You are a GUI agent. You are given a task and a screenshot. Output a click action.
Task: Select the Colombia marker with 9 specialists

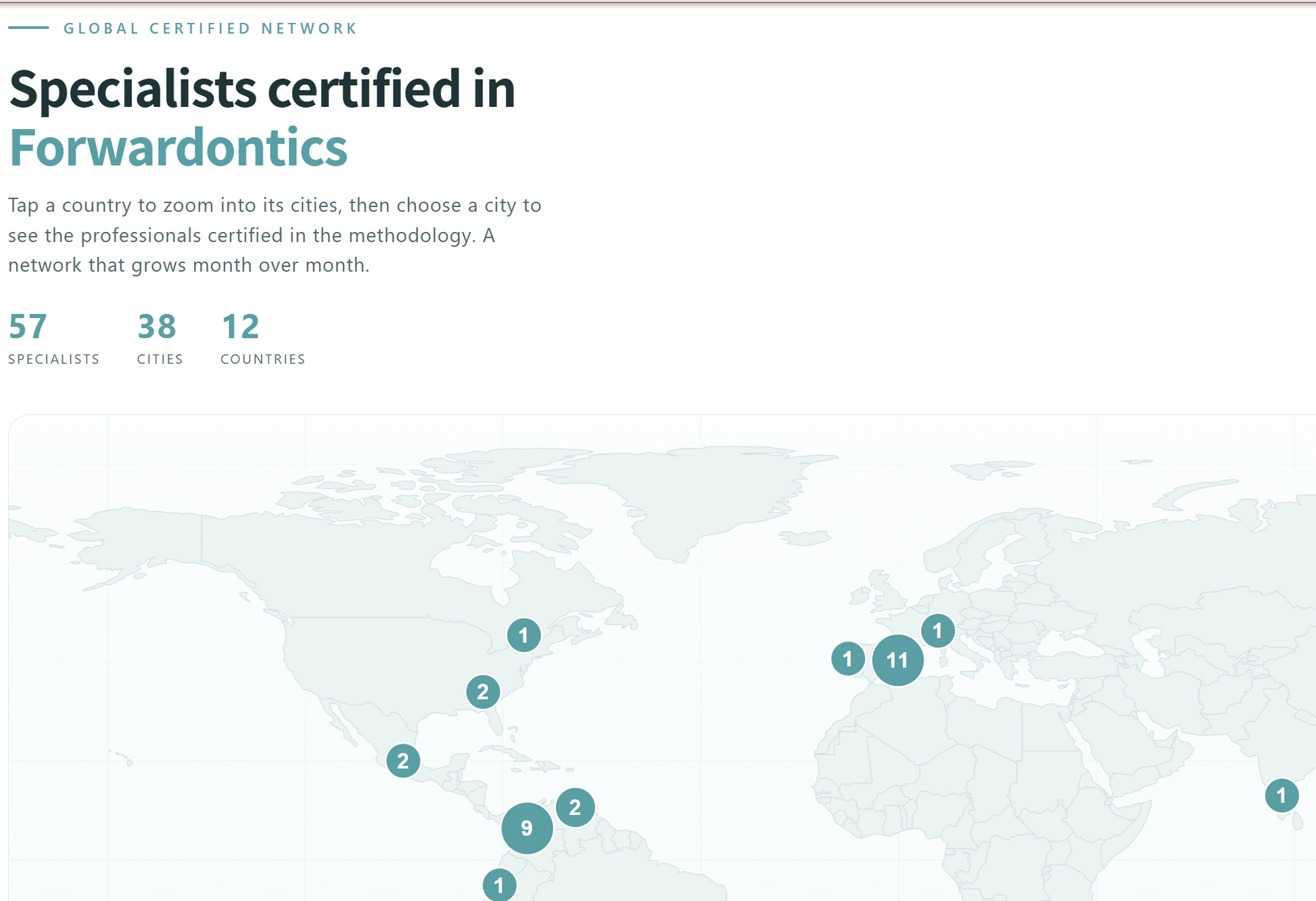pyautogui.click(x=527, y=828)
